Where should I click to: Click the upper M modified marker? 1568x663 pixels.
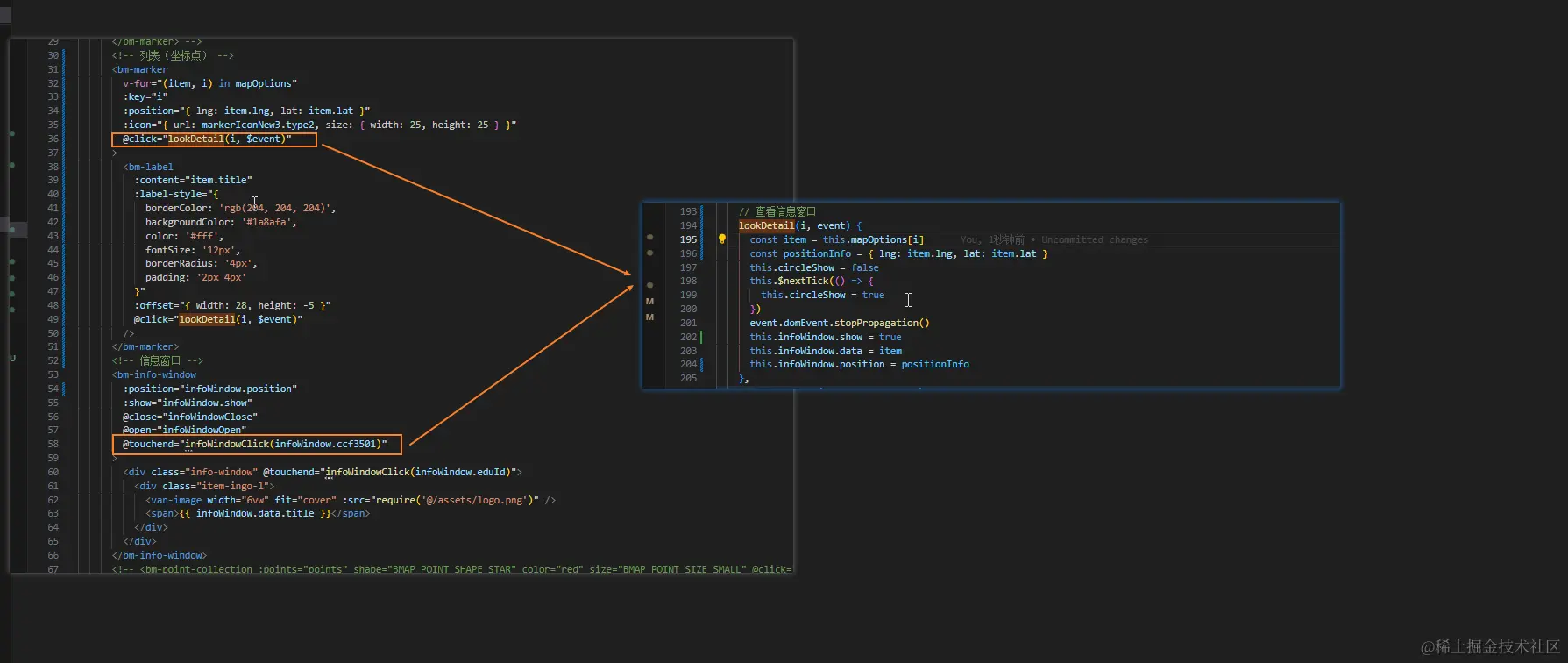click(649, 302)
